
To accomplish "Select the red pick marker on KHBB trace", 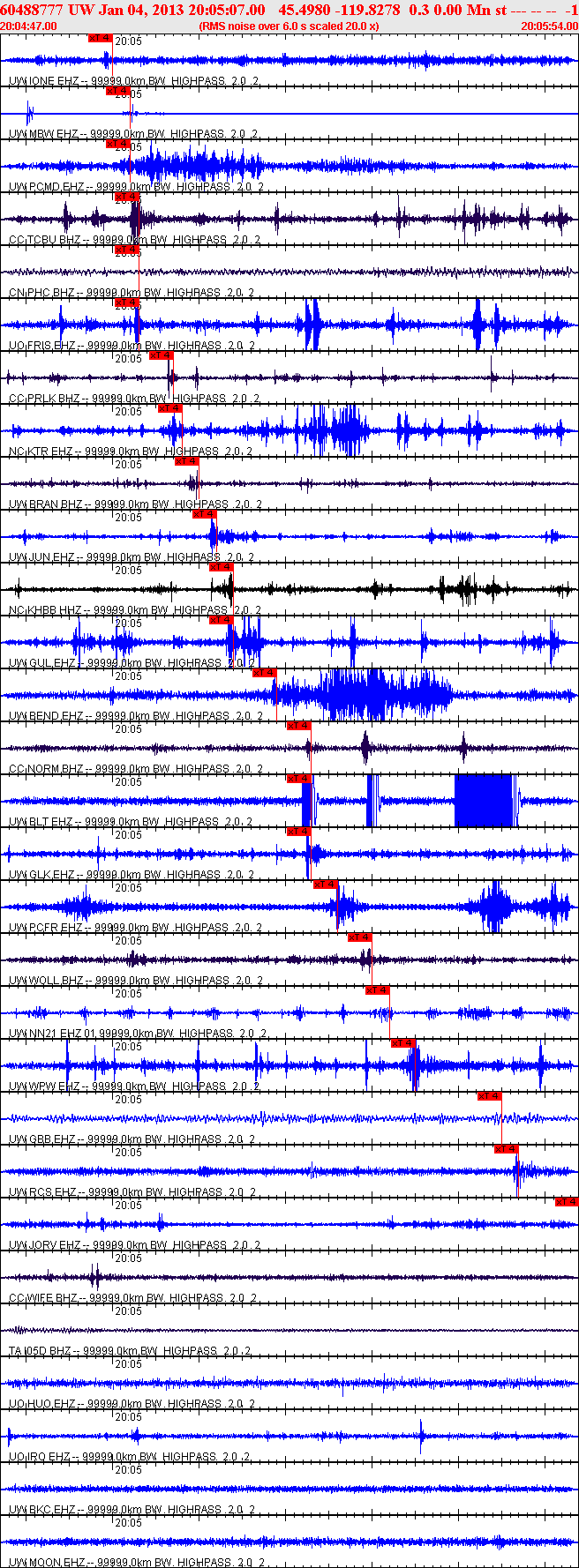I will pos(222,567).
